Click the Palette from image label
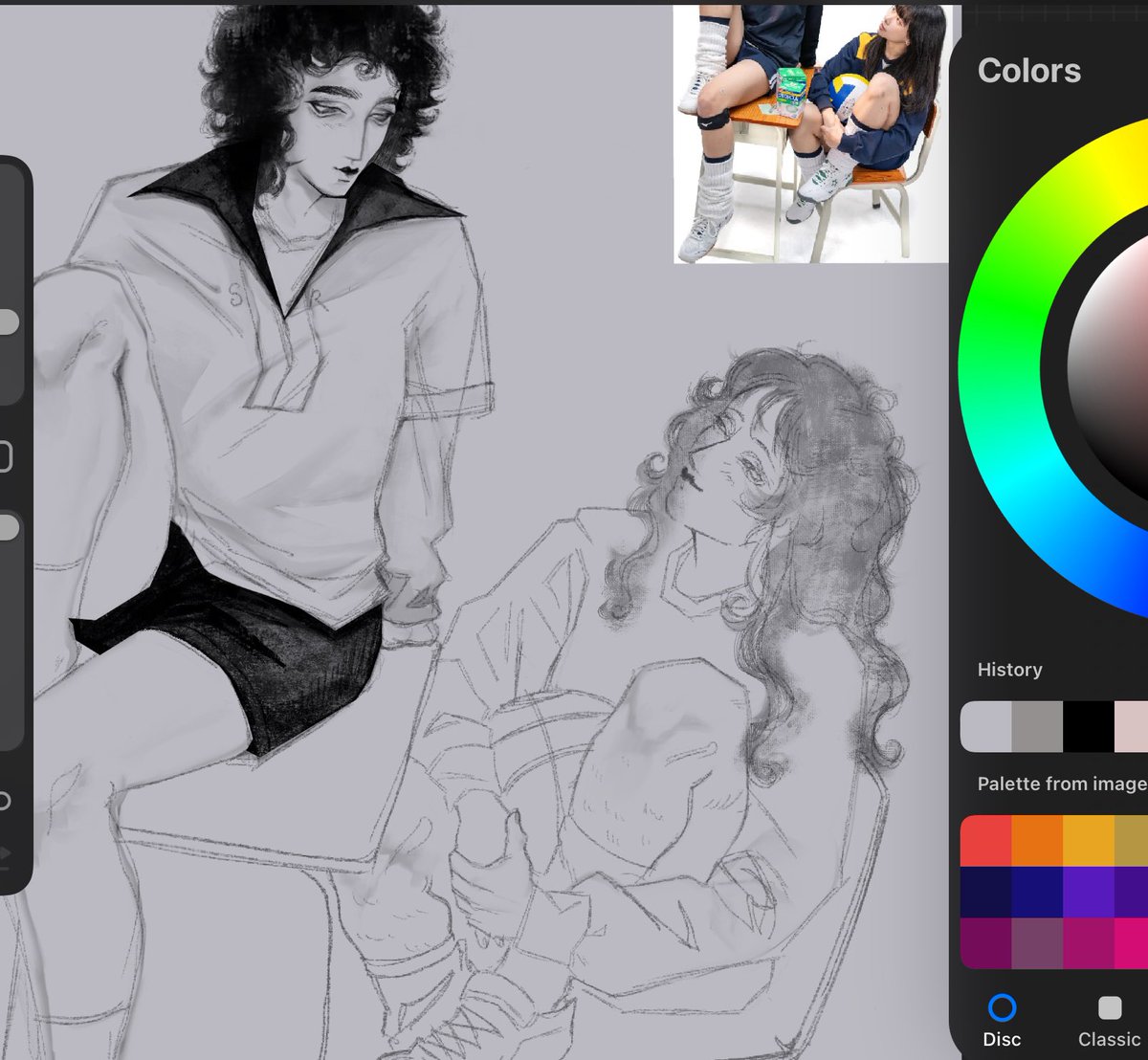The image size is (1148, 1060). click(1062, 784)
